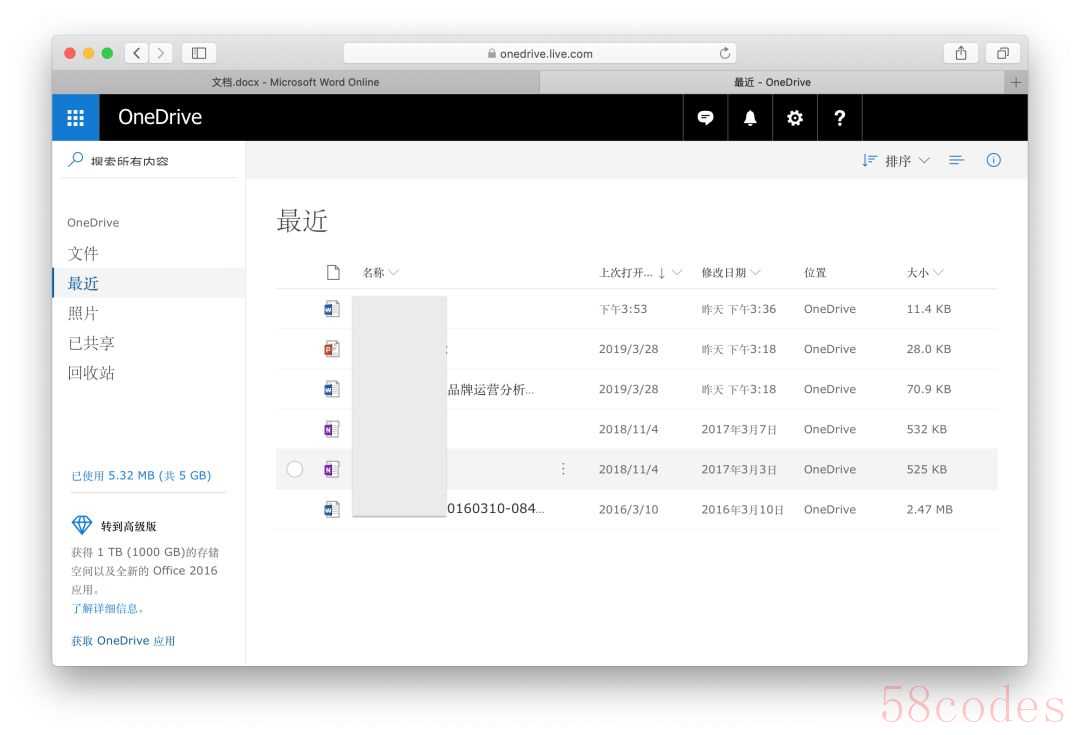
Task: Open more actions for the 525 KB file
Action: pyautogui.click(x=563, y=469)
